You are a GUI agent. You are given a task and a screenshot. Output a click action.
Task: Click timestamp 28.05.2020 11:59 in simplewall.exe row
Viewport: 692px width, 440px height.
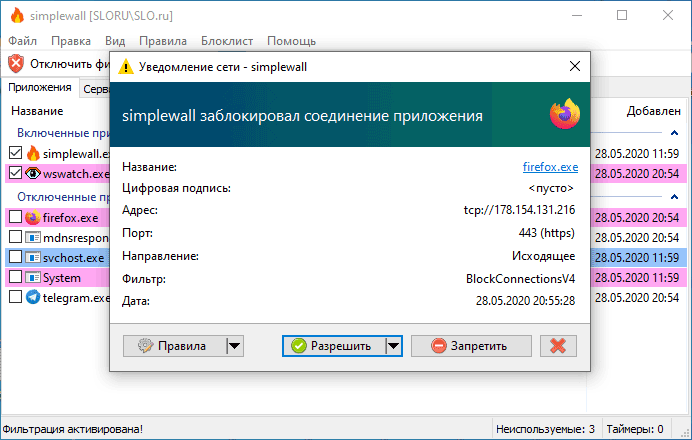(x=637, y=154)
